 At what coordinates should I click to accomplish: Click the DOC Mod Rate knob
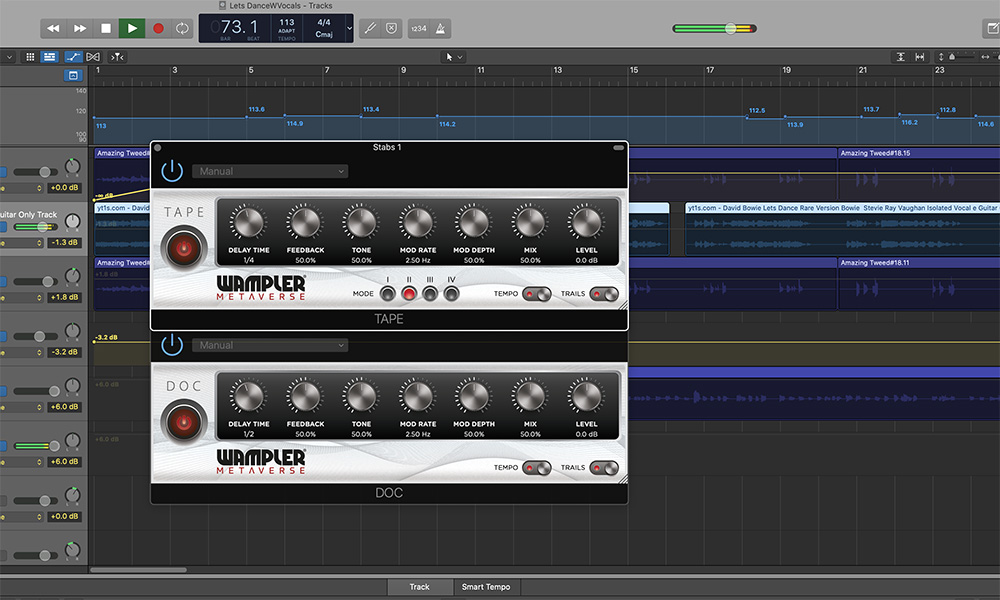click(418, 397)
